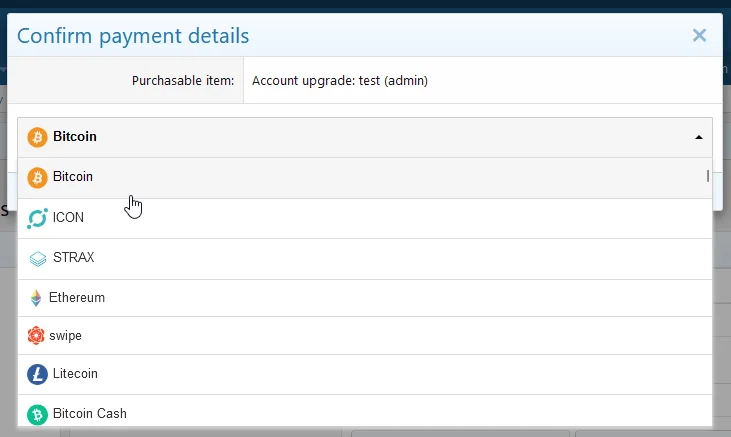Click the green Bitcoin Cash logo
This screenshot has width=731, height=437.
(38, 414)
